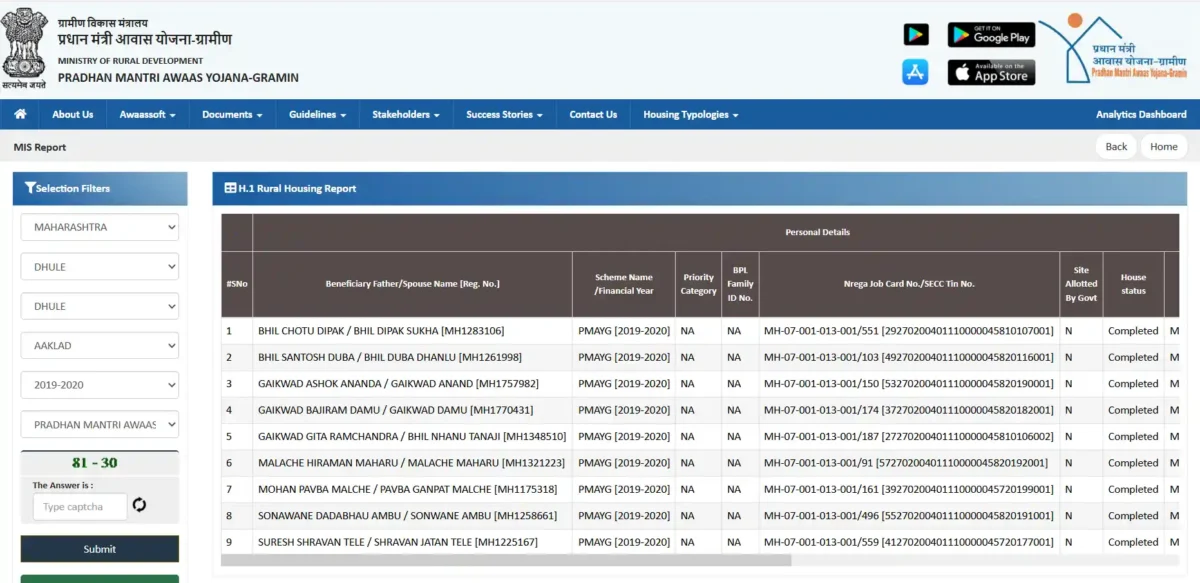Open the small App Store icon
The height and width of the screenshot is (583, 1200).
[915, 71]
